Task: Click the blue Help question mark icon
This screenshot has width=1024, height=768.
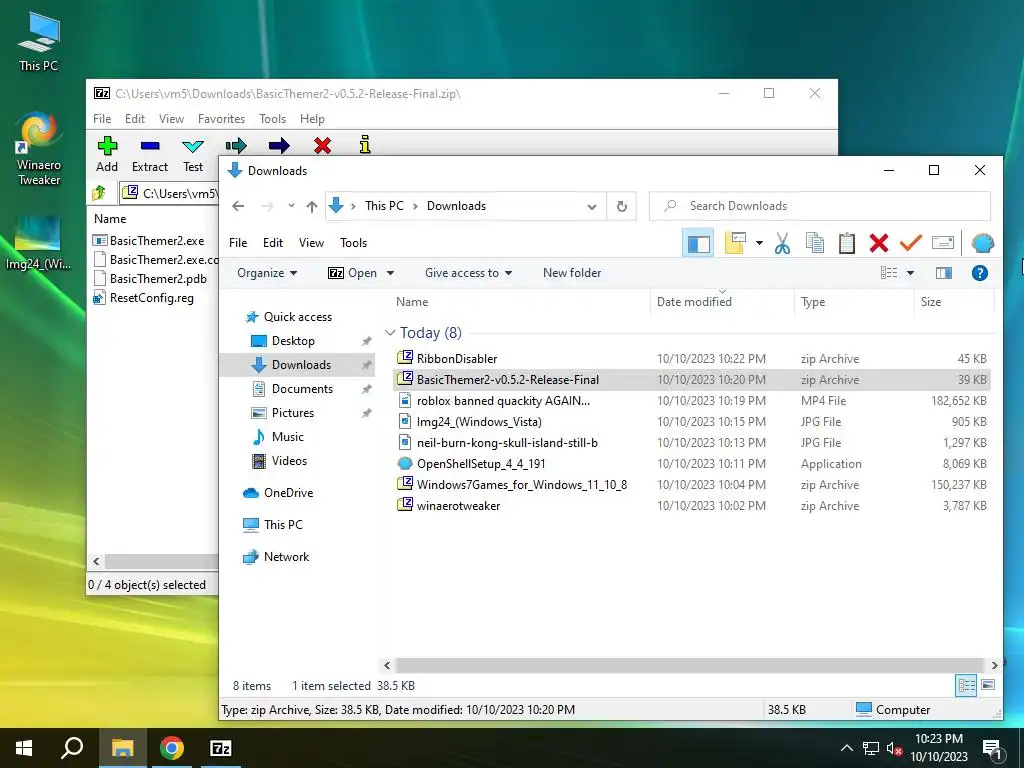Action: click(x=980, y=273)
